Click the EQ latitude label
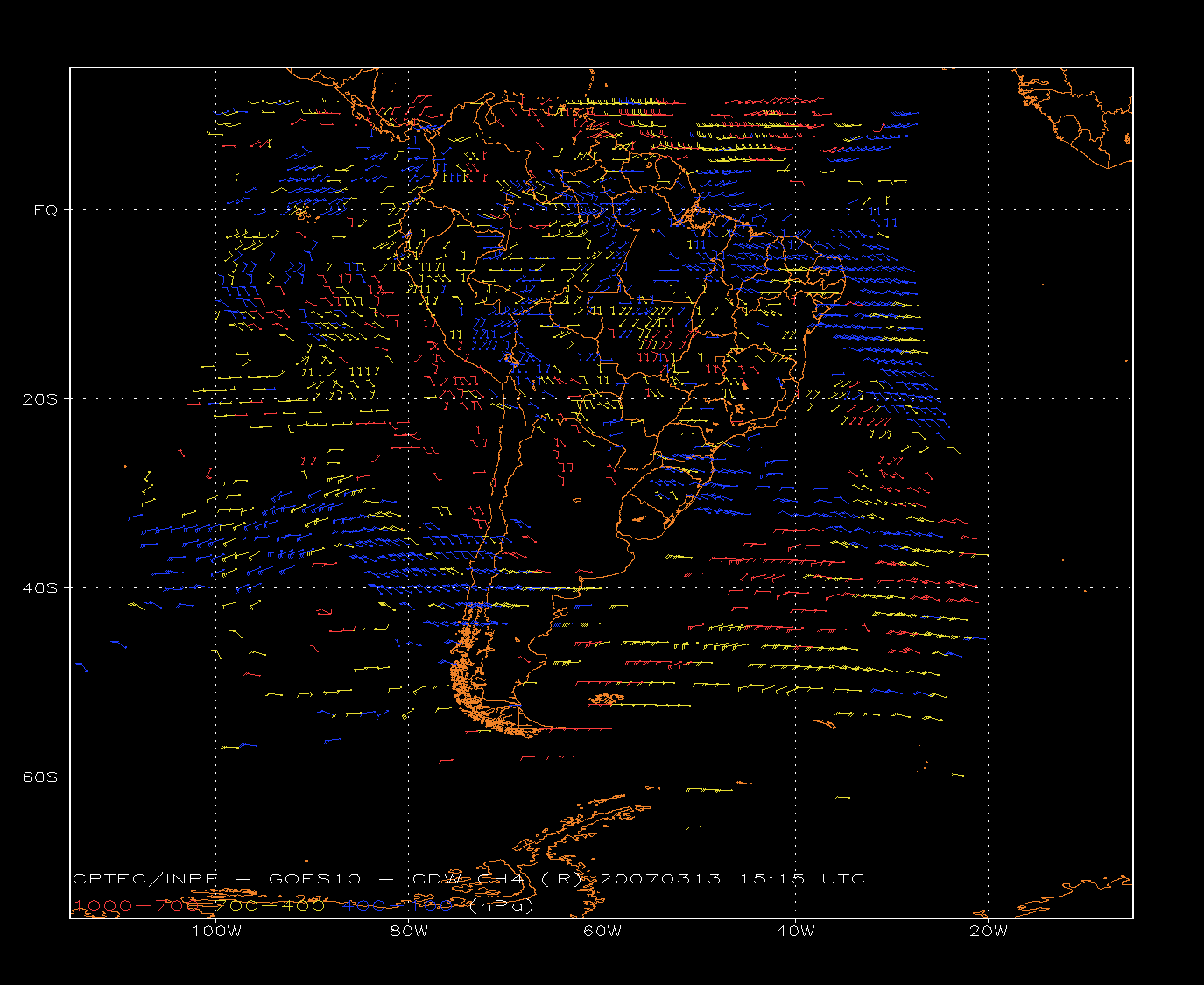The height and width of the screenshot is (985, 1204). [46, 210]
